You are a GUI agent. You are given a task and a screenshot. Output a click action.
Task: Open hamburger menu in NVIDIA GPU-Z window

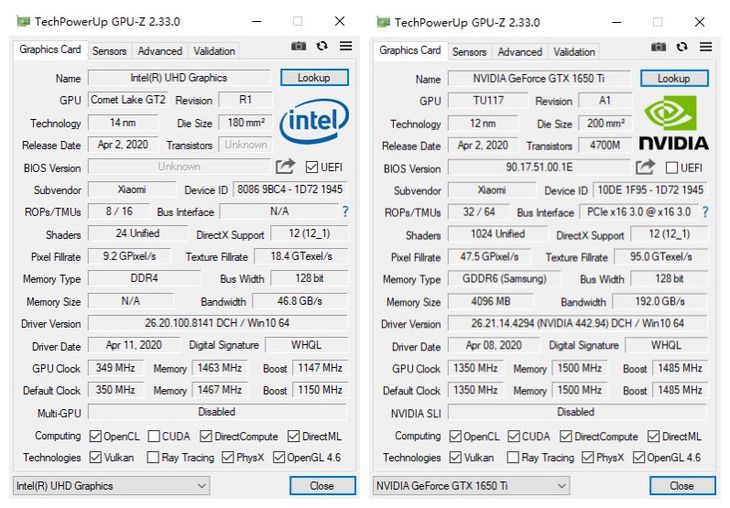[x=705, y=47]
